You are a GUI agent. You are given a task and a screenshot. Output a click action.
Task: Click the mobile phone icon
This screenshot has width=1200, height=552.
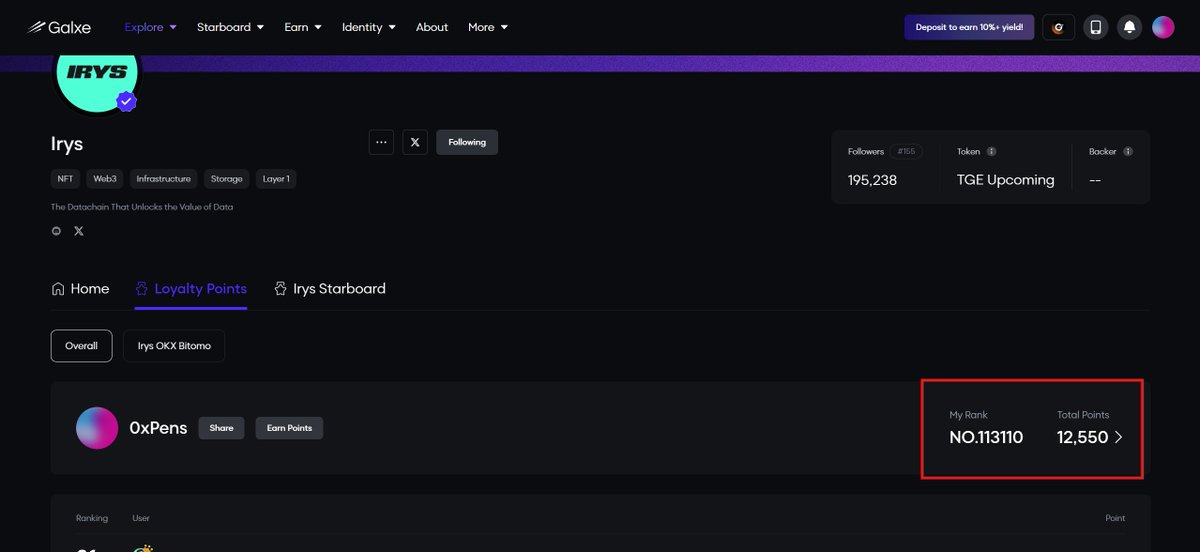[x=1095, y=27]
